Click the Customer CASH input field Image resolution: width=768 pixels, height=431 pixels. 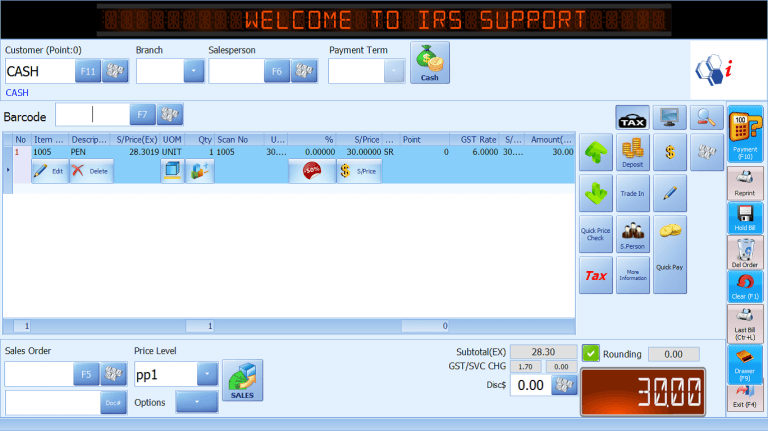point(40,71)
